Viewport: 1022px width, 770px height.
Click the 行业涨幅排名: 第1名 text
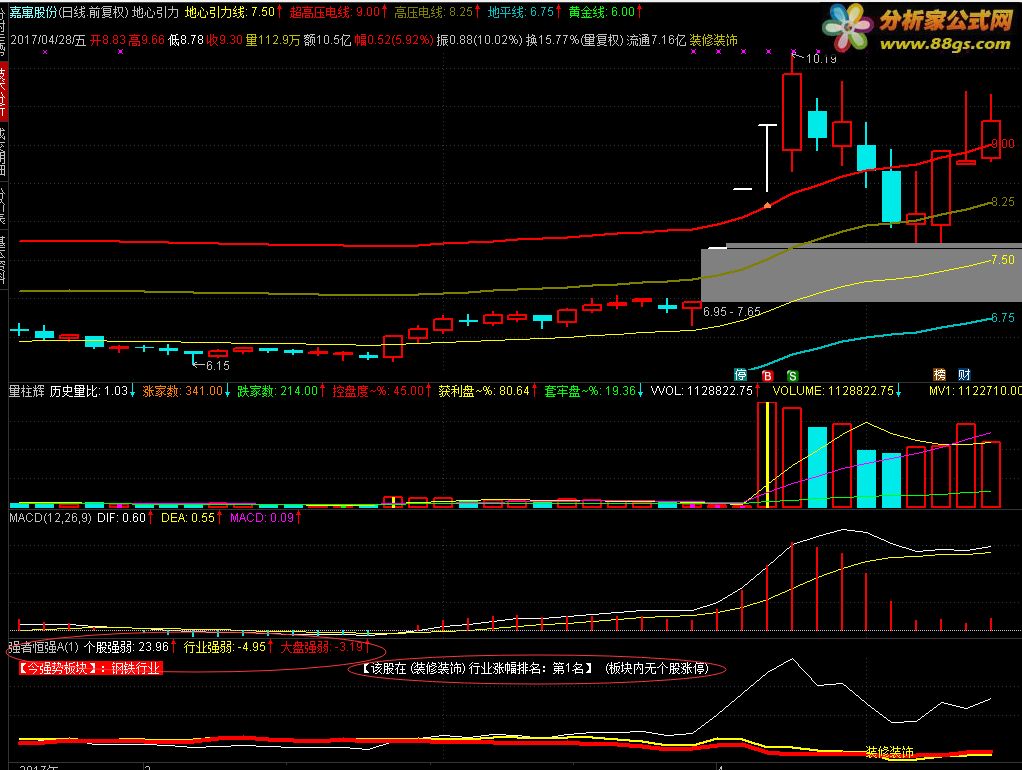point(529,668)
